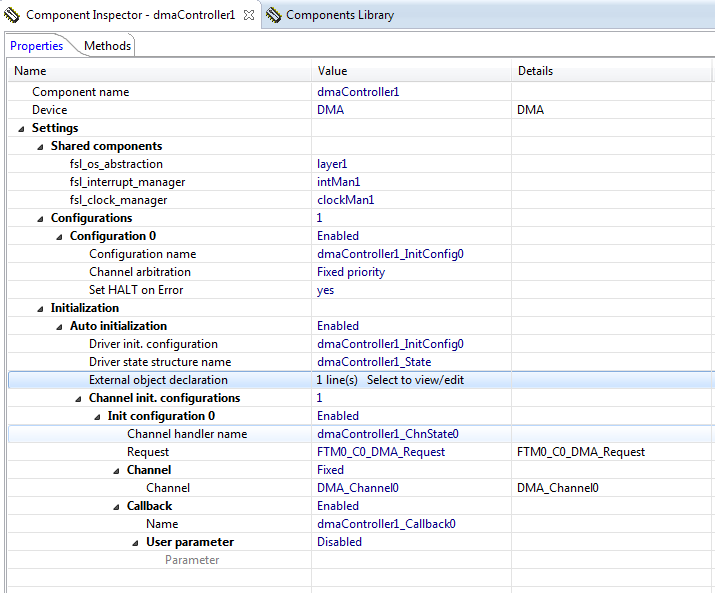Change Channel arbitration Fixed priority value
Image resolution: width=718 pixels, height=593 pixels.
(351, 272)
